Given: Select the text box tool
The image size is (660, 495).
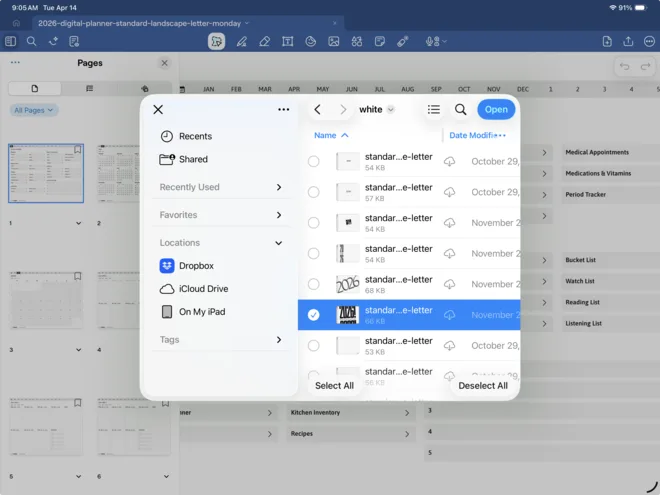Looking at the screenshot, I should 287,41.
